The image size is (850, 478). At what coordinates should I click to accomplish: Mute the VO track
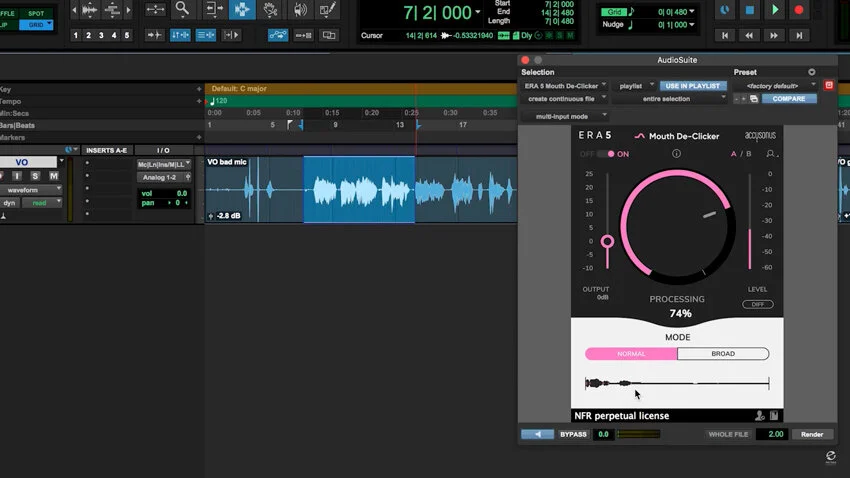point(53,176)
